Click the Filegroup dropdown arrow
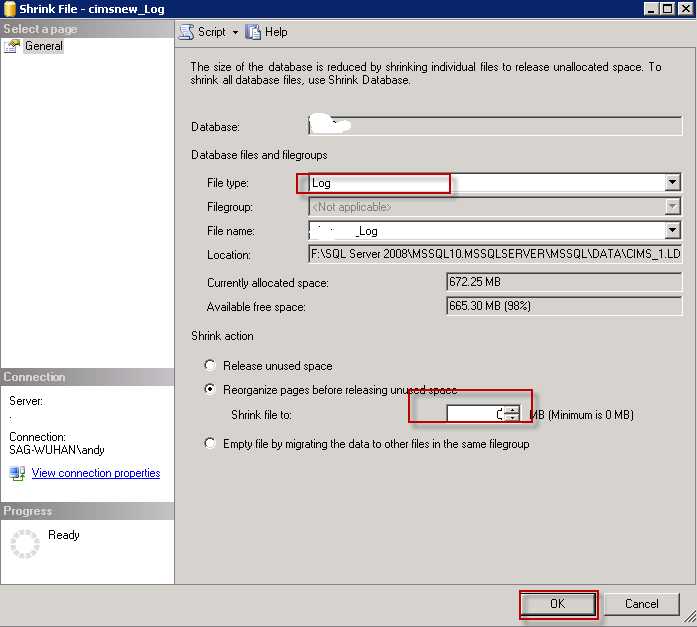 pyautogui.click(x=673, y=206)
